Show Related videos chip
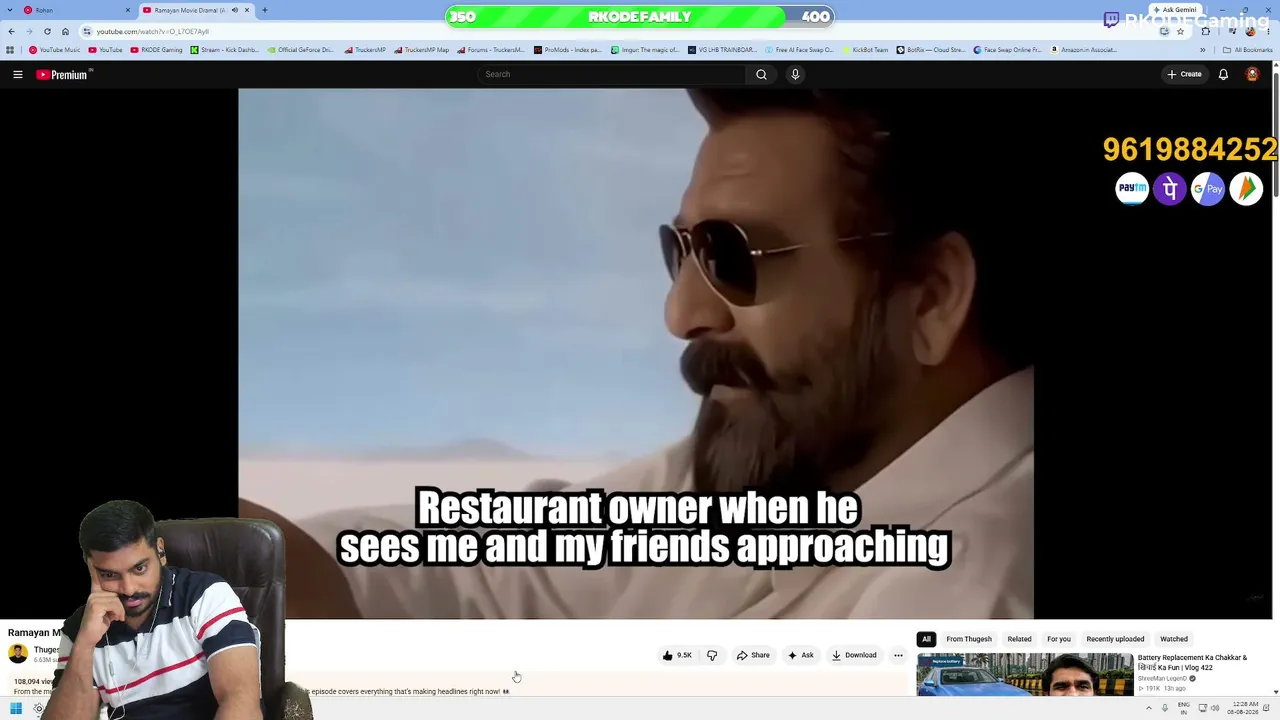This screenshot has height=720, width=1280. [1019, 639]
